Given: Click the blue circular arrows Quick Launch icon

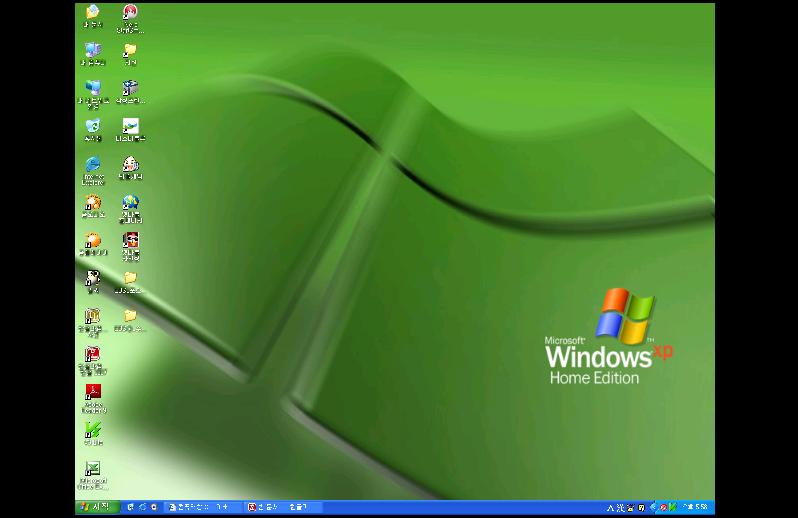Looking at the screenshot, I should (142, 507).
